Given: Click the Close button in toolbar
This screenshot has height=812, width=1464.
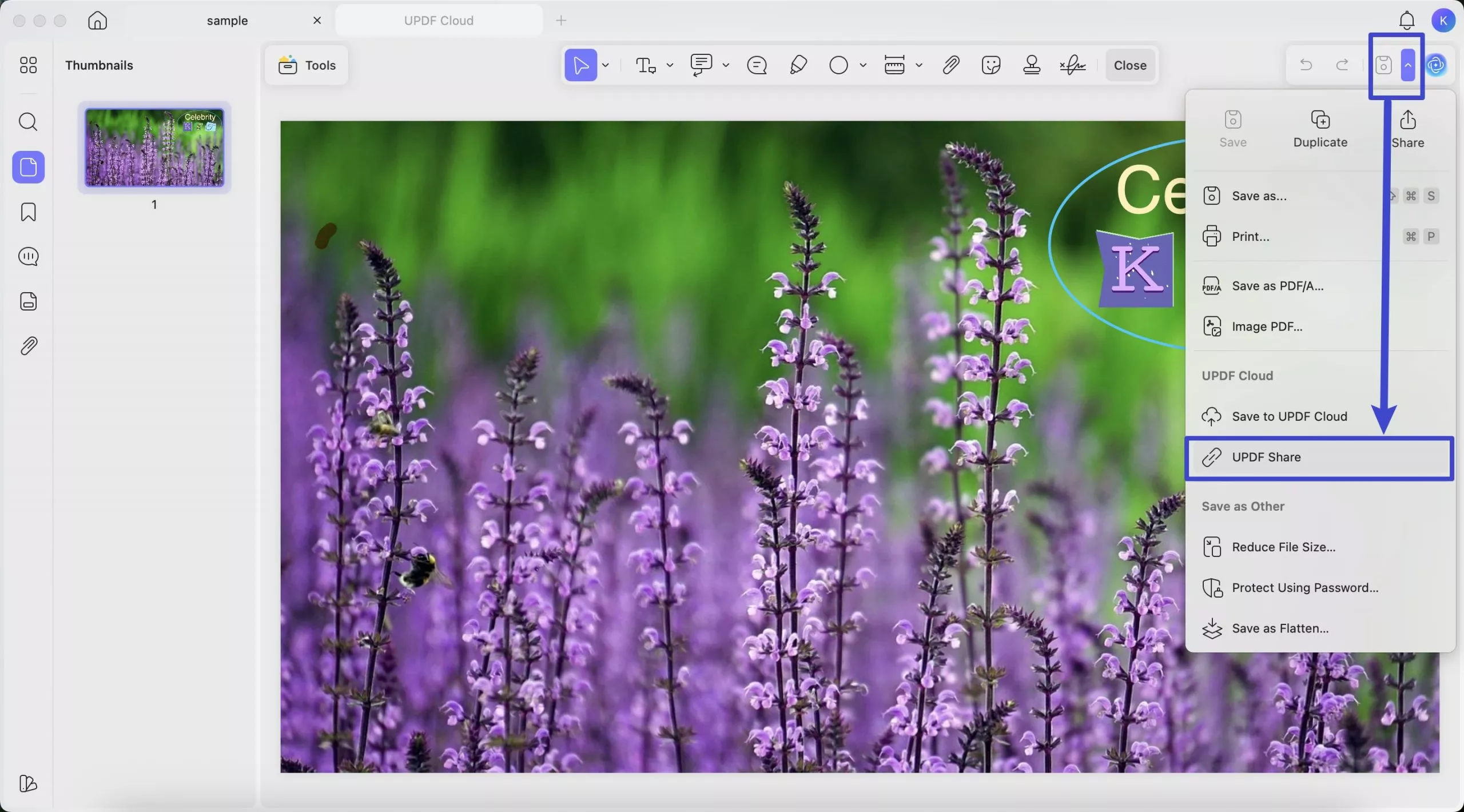Looking at the screenshot, I should coord(1130,65).
